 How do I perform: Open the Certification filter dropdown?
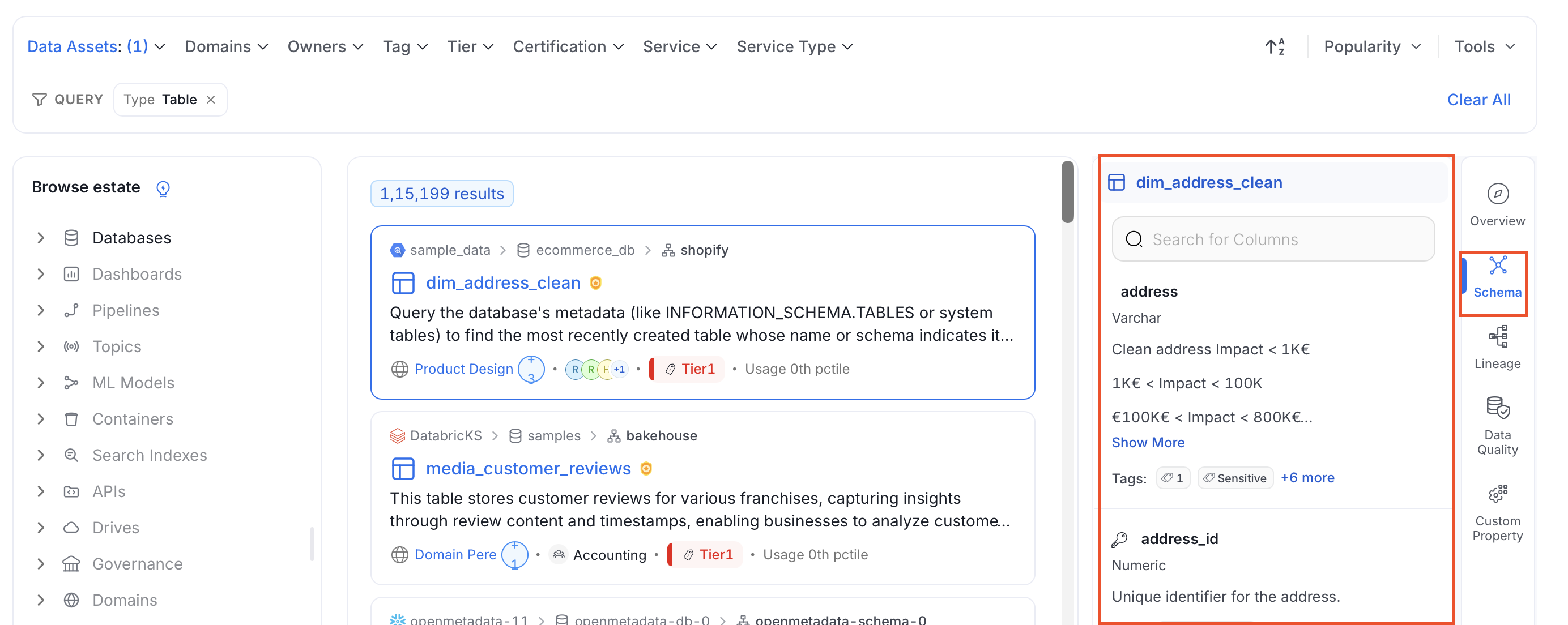tap(568, 46)
